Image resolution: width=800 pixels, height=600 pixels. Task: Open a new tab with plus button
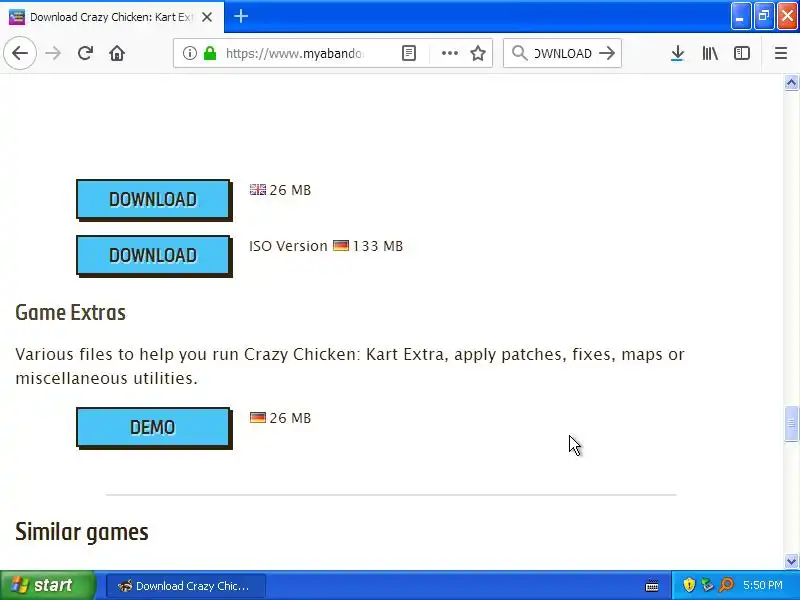point(241,16)
